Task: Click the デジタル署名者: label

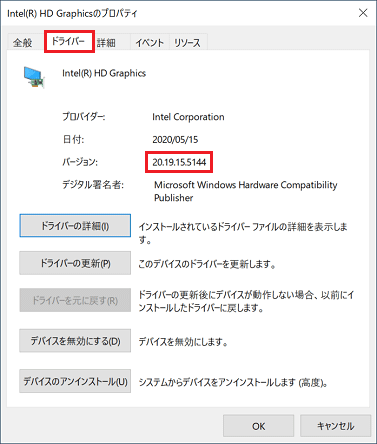Action: 93,185
